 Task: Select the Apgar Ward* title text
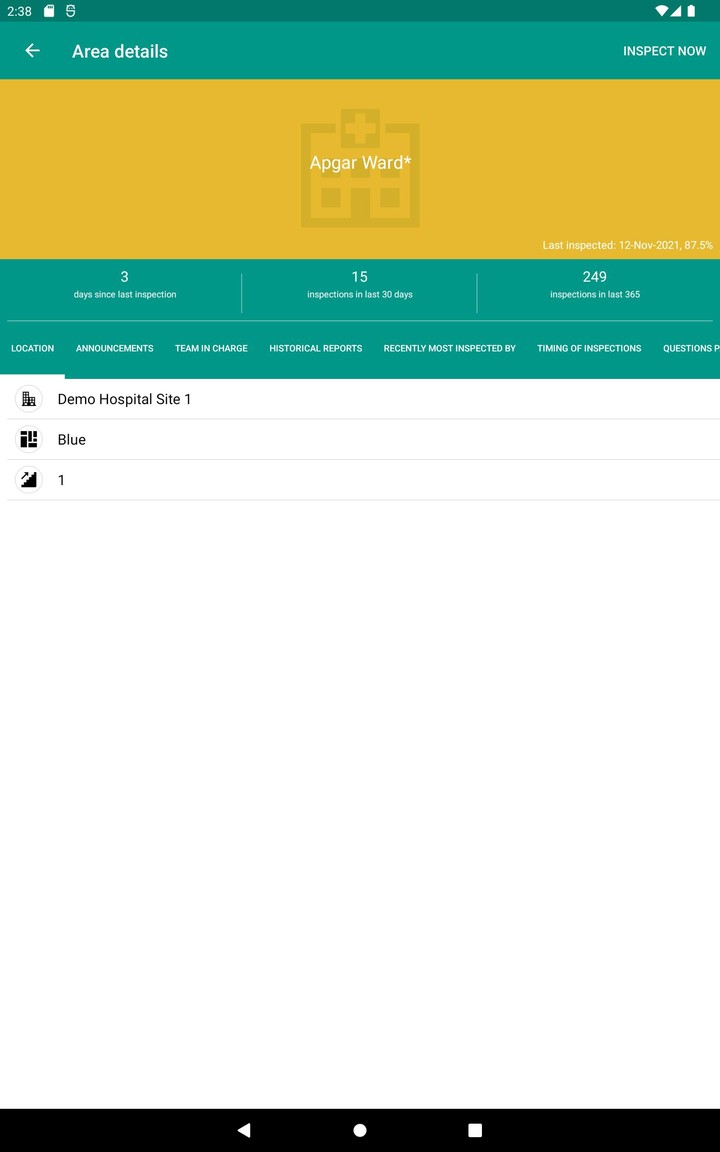360,162
